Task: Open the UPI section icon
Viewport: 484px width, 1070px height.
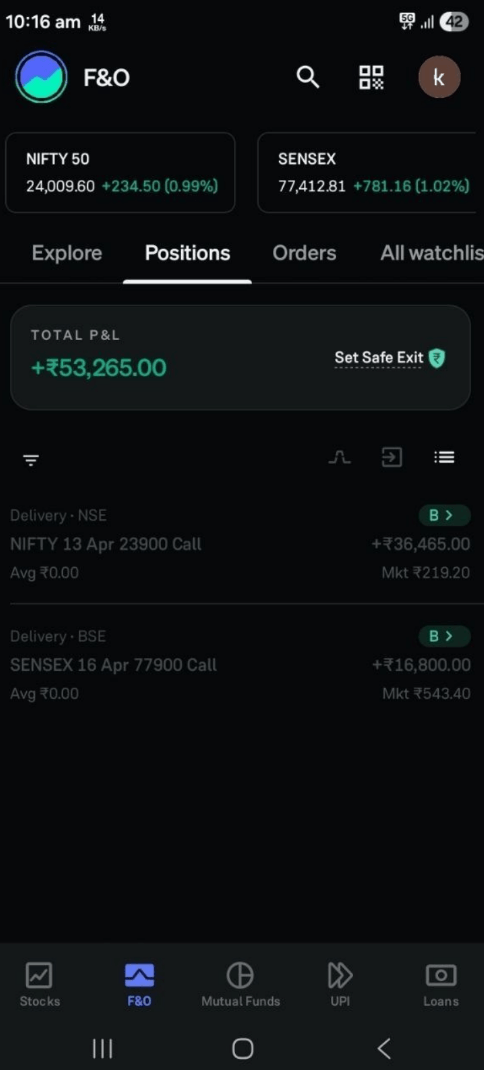Action: [x=340, y=977]
